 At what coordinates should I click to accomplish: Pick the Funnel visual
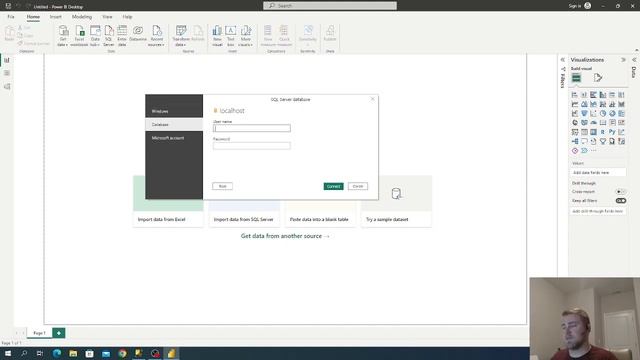coord(584,113)
